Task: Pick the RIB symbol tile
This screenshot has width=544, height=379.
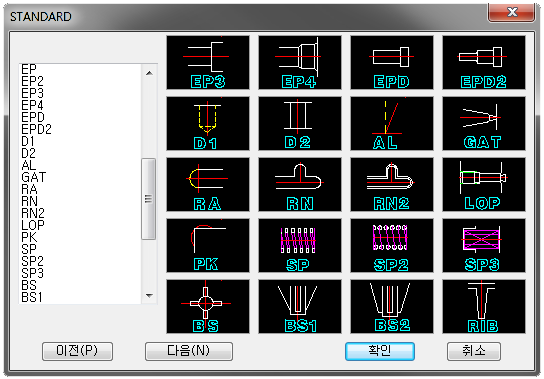Action: pos(484,306)
